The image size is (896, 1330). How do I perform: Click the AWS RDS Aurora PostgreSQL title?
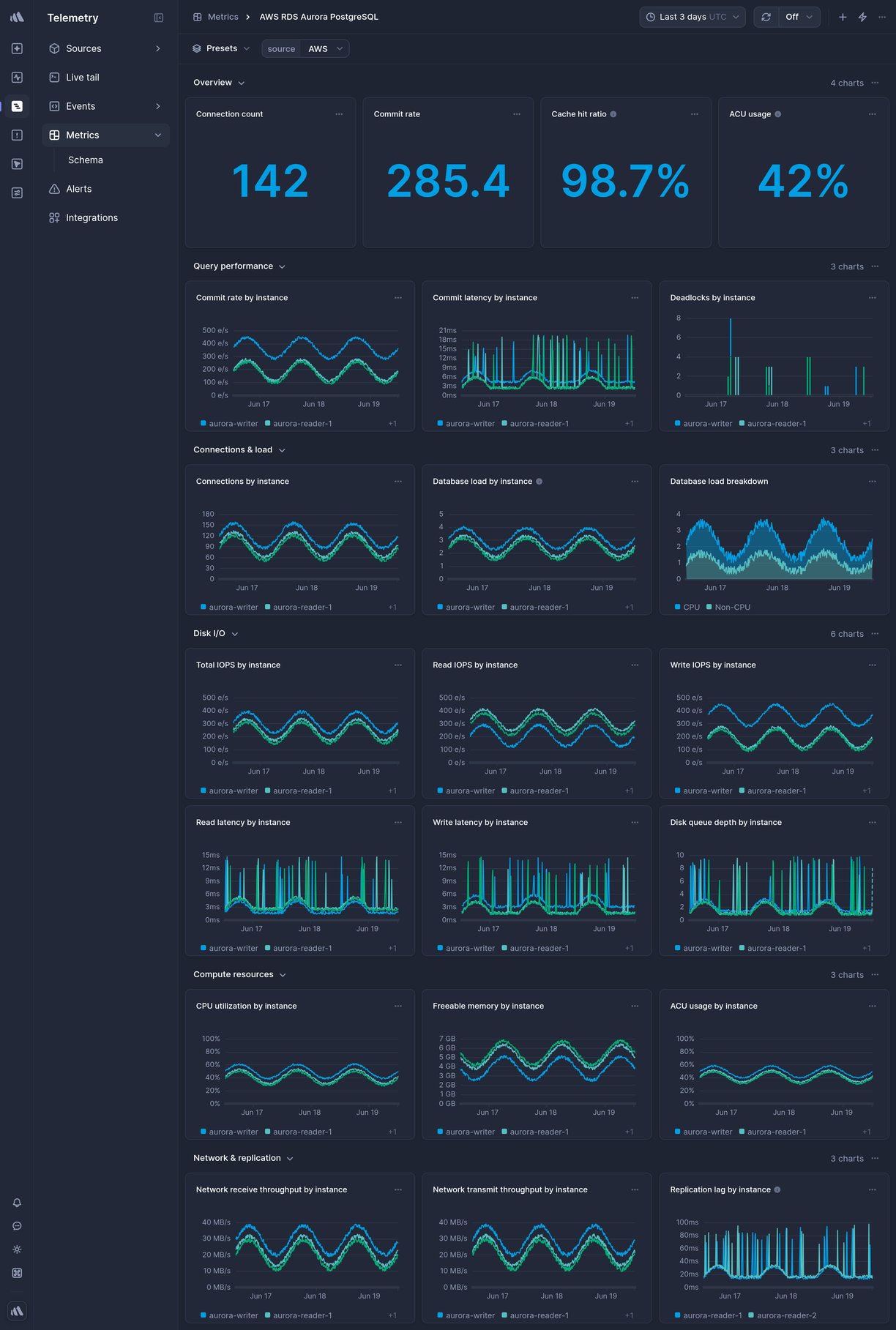click(318, 17)
